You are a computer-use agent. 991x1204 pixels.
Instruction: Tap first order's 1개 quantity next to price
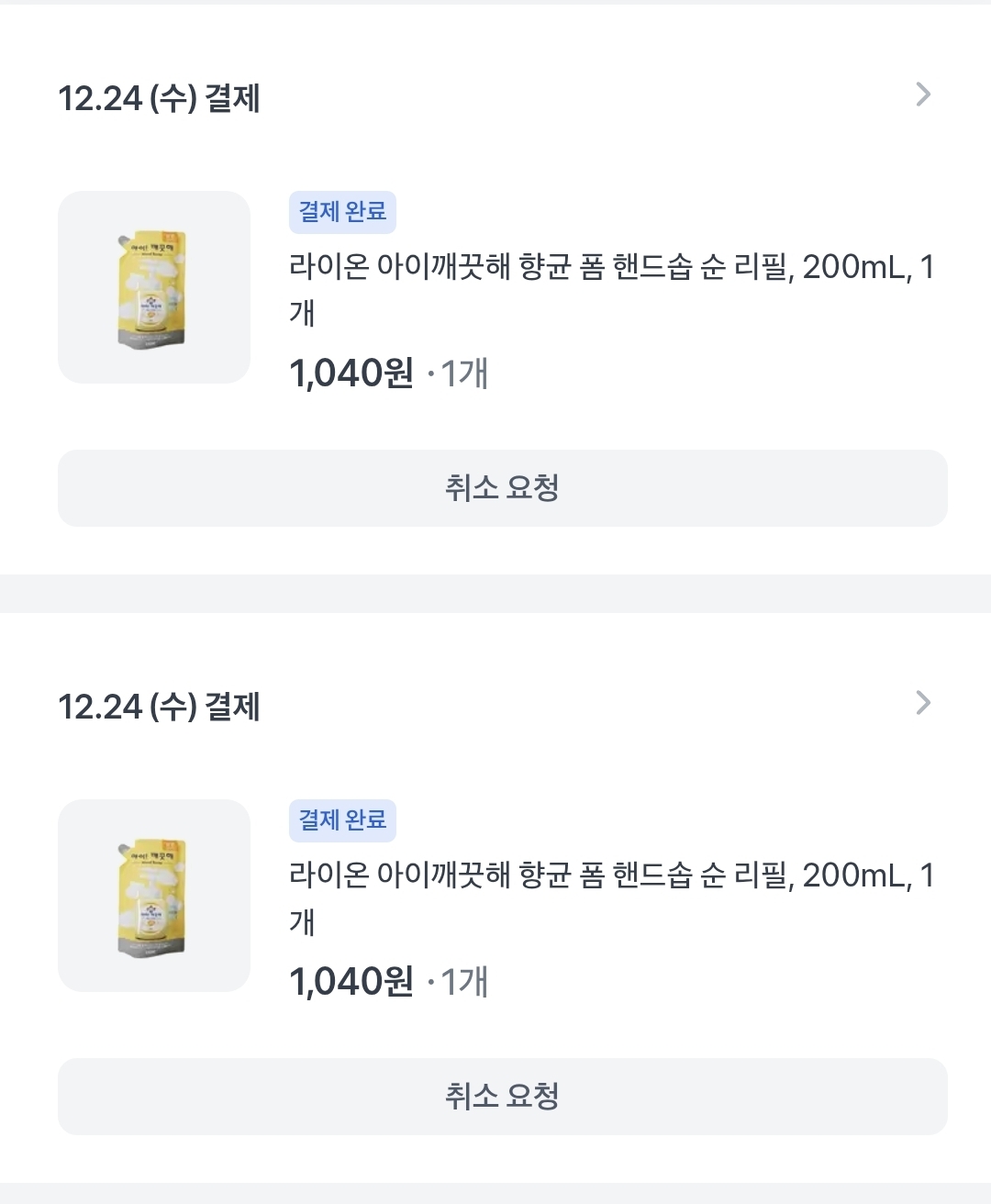coord(463,373)
